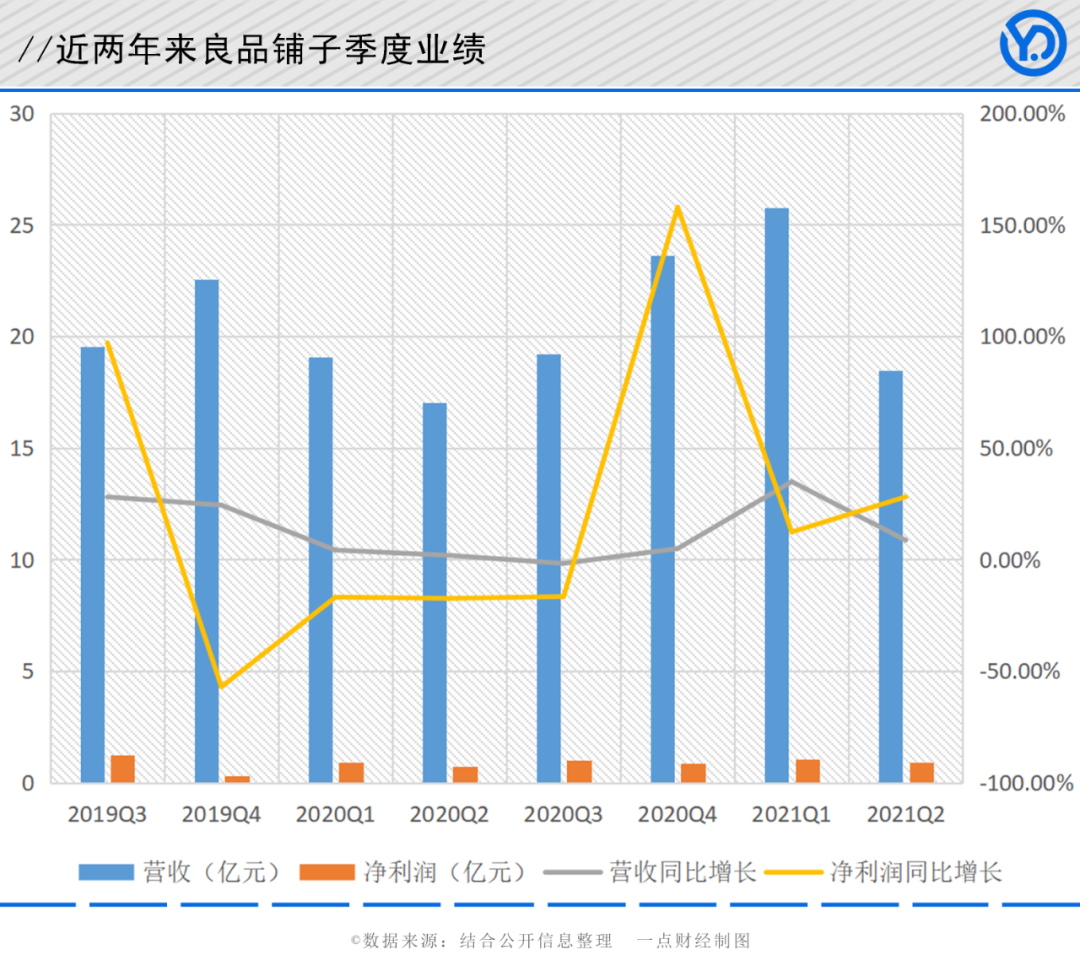Click the left axis value 5
The width and height of the screenshot is (1080, 966).
[28, 671]
